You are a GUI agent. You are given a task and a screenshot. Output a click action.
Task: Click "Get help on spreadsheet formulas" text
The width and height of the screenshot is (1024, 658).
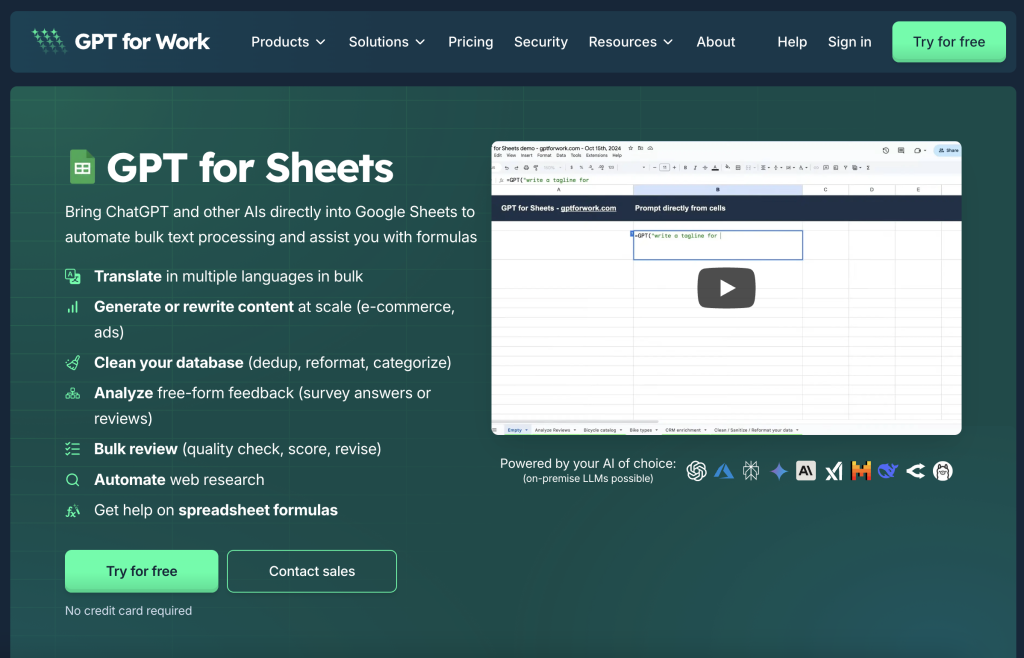[216, 510]
